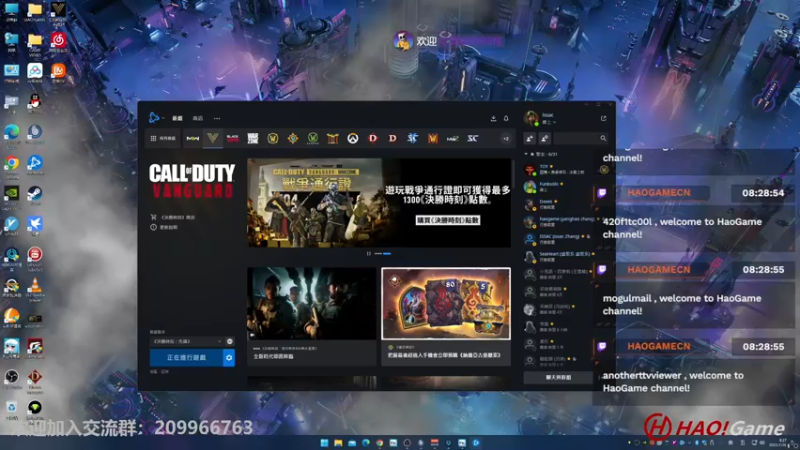The width and height of the screenshot is (800, 450).
Task: Select friend TOY in friends list
Action: (559, 169)
